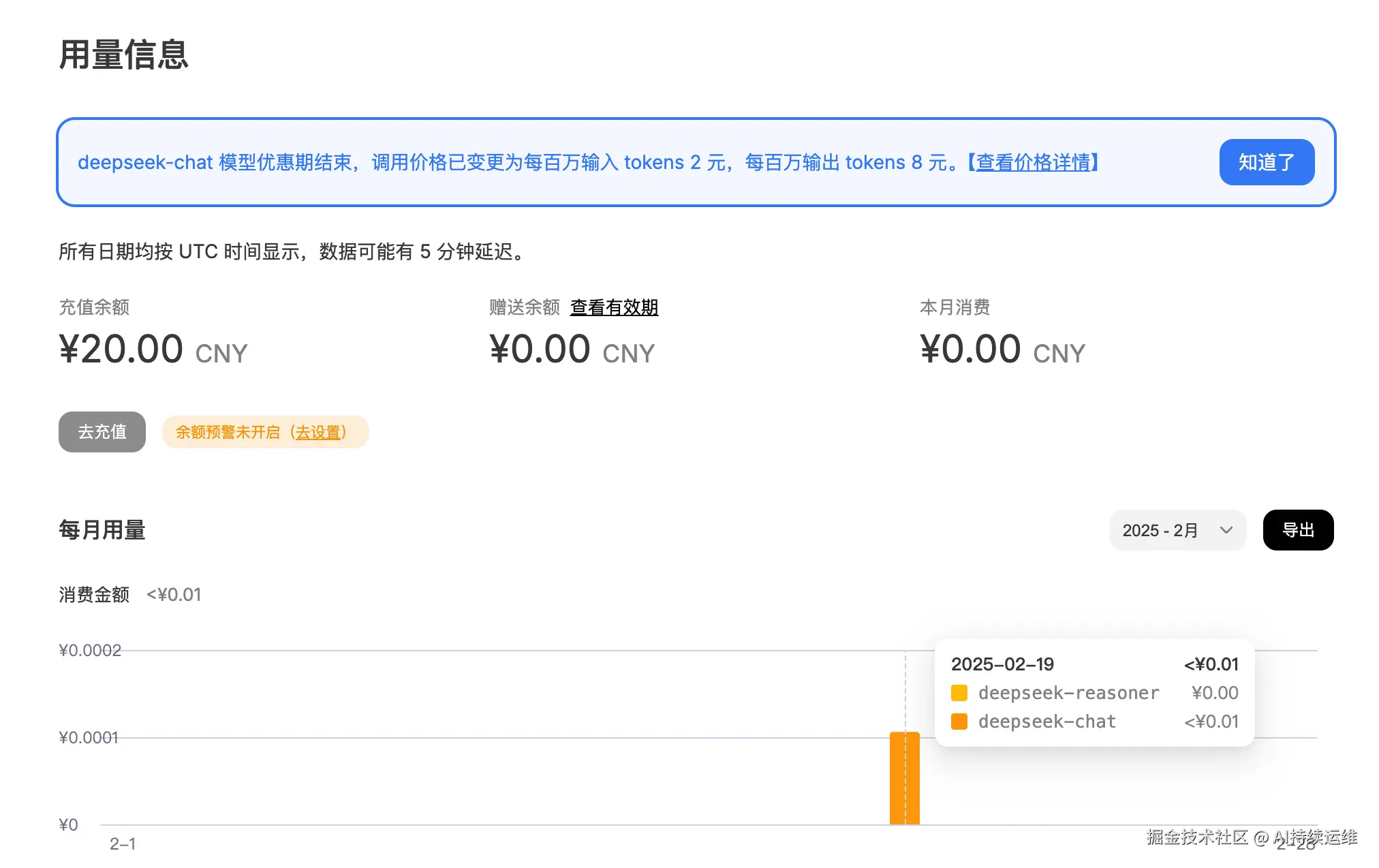The width and height of the screenshot is (1379, 868).
Task: Click the 赠送余额 ¥0.00 amount
Action: (x=539, y=350)
